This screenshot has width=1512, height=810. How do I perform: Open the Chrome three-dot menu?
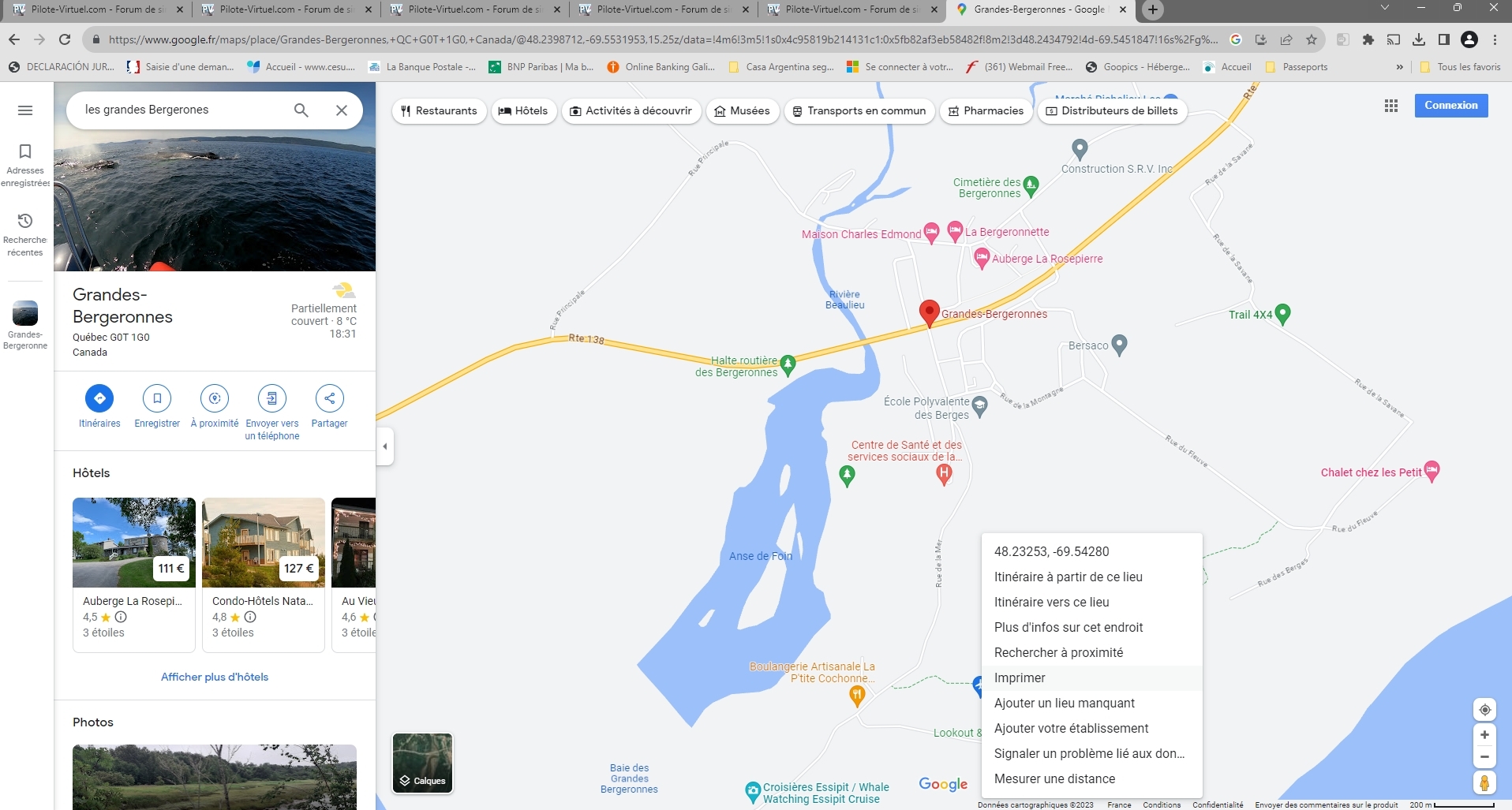point(1495,39)
